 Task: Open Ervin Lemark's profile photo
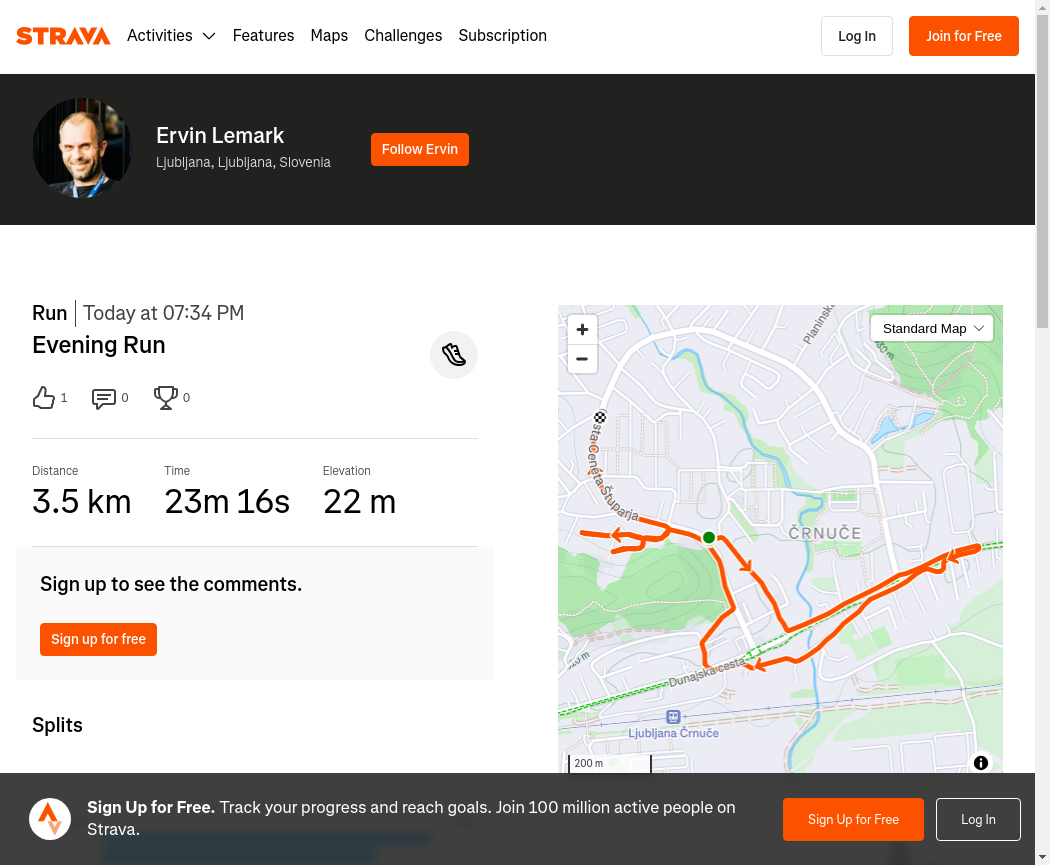tap(82, 148)
